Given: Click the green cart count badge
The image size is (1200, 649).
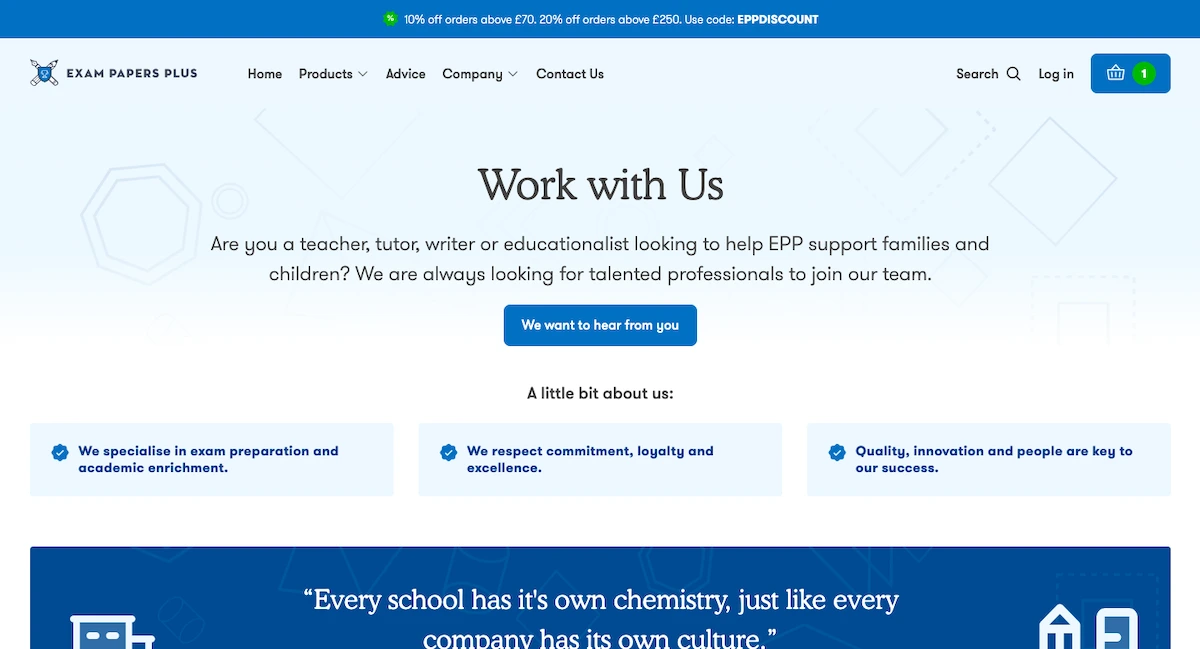Looking at the screenshot, I should pyautogui.click(x=1144, y=73).
